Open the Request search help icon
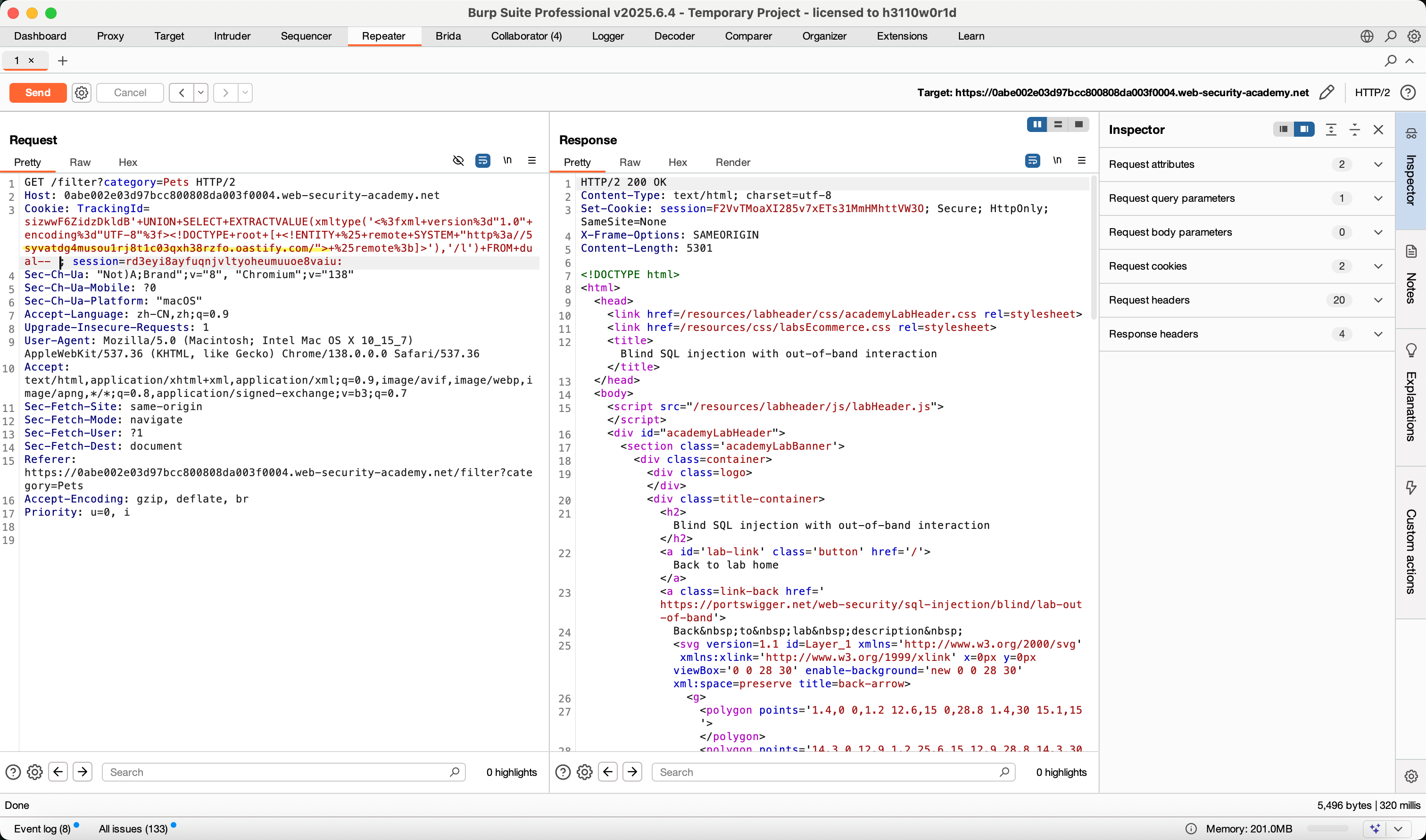Image resolution: width=1426 pixels, height=840 pixels. (12, 772)
